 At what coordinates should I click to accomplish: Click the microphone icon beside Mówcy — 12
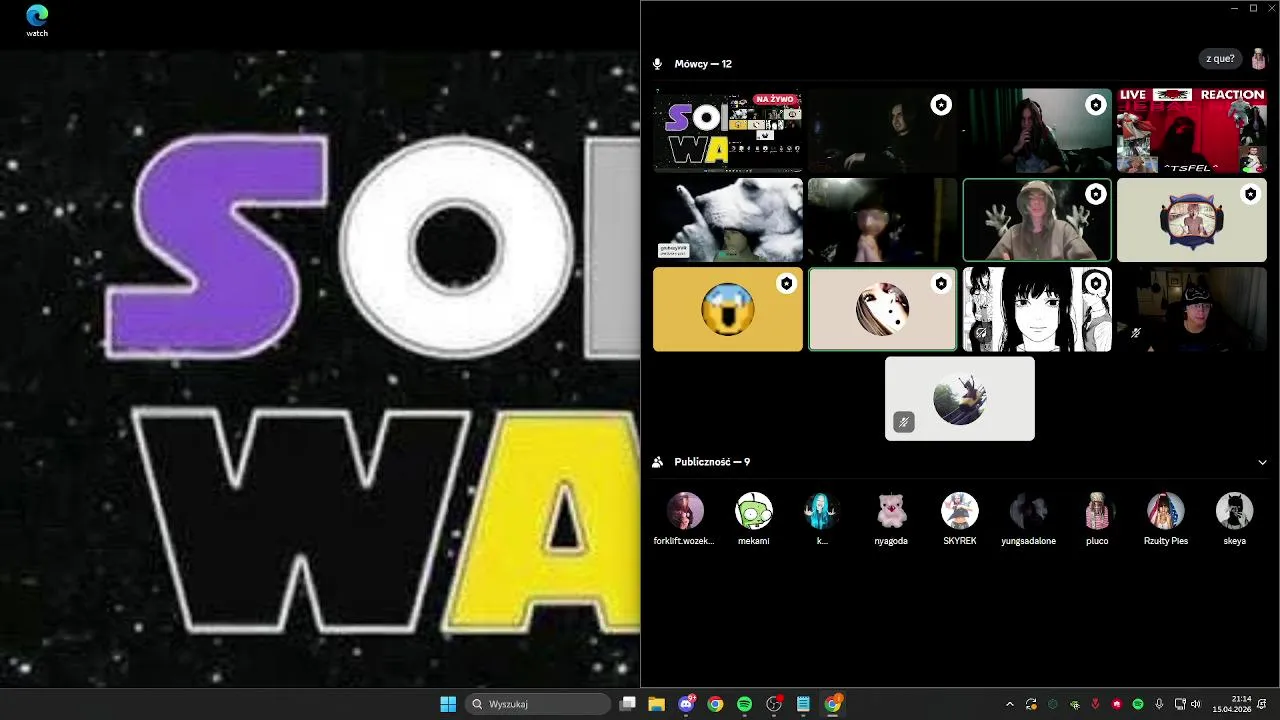click(x=657, y=64)
